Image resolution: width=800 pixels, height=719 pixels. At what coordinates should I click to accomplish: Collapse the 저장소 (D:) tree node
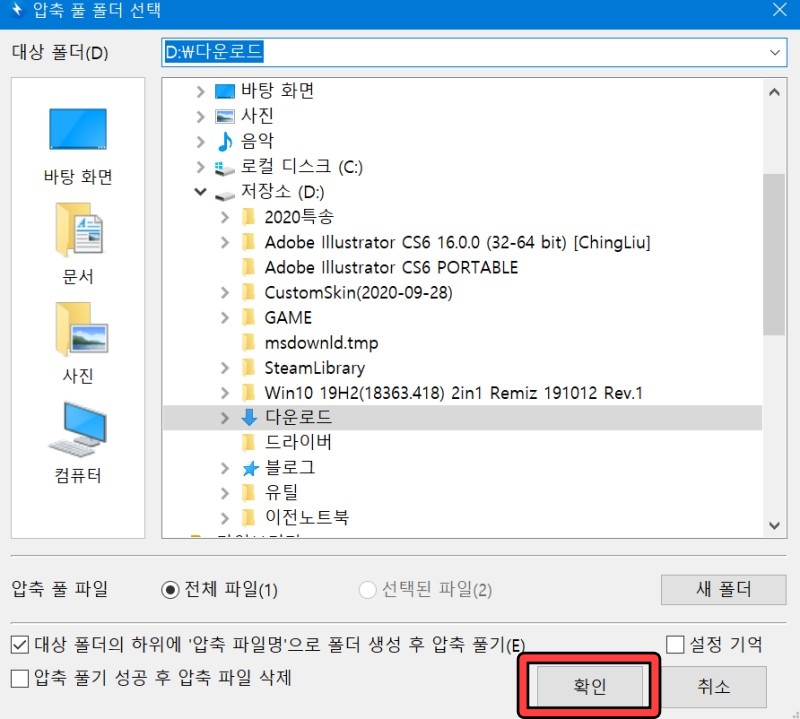pos(199,191)
